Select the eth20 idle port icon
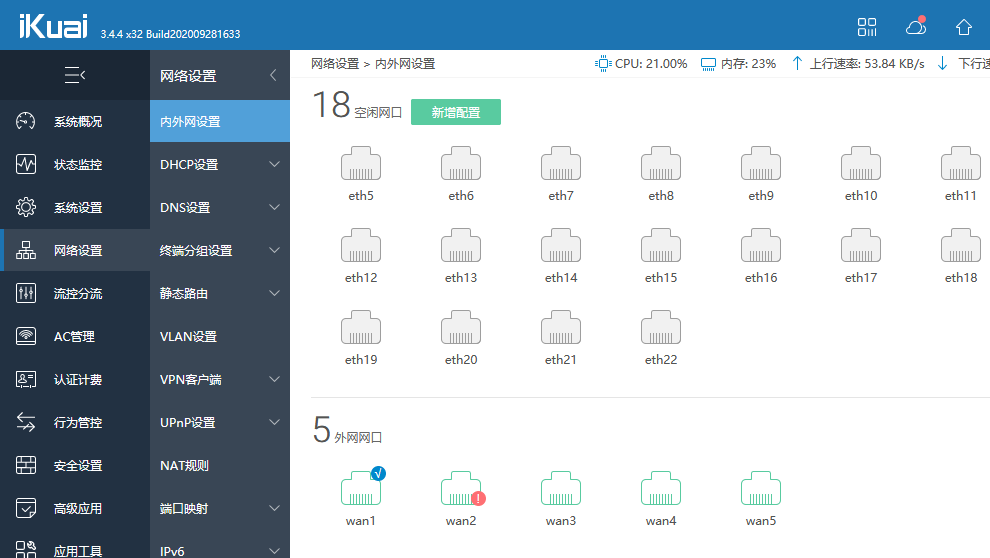 [461, 328]
